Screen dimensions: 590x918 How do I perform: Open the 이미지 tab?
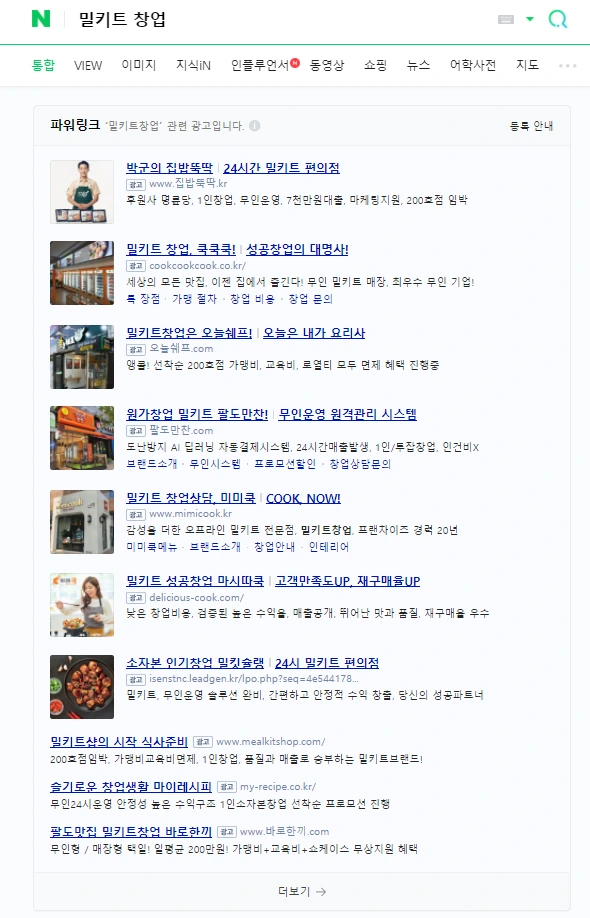point(139,65)
